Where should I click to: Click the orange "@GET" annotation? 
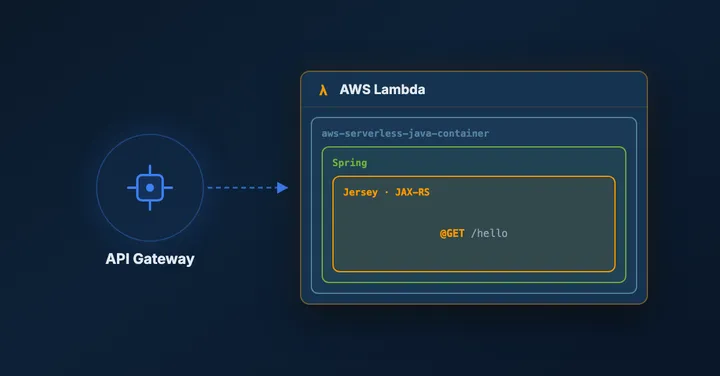point(452,233)
